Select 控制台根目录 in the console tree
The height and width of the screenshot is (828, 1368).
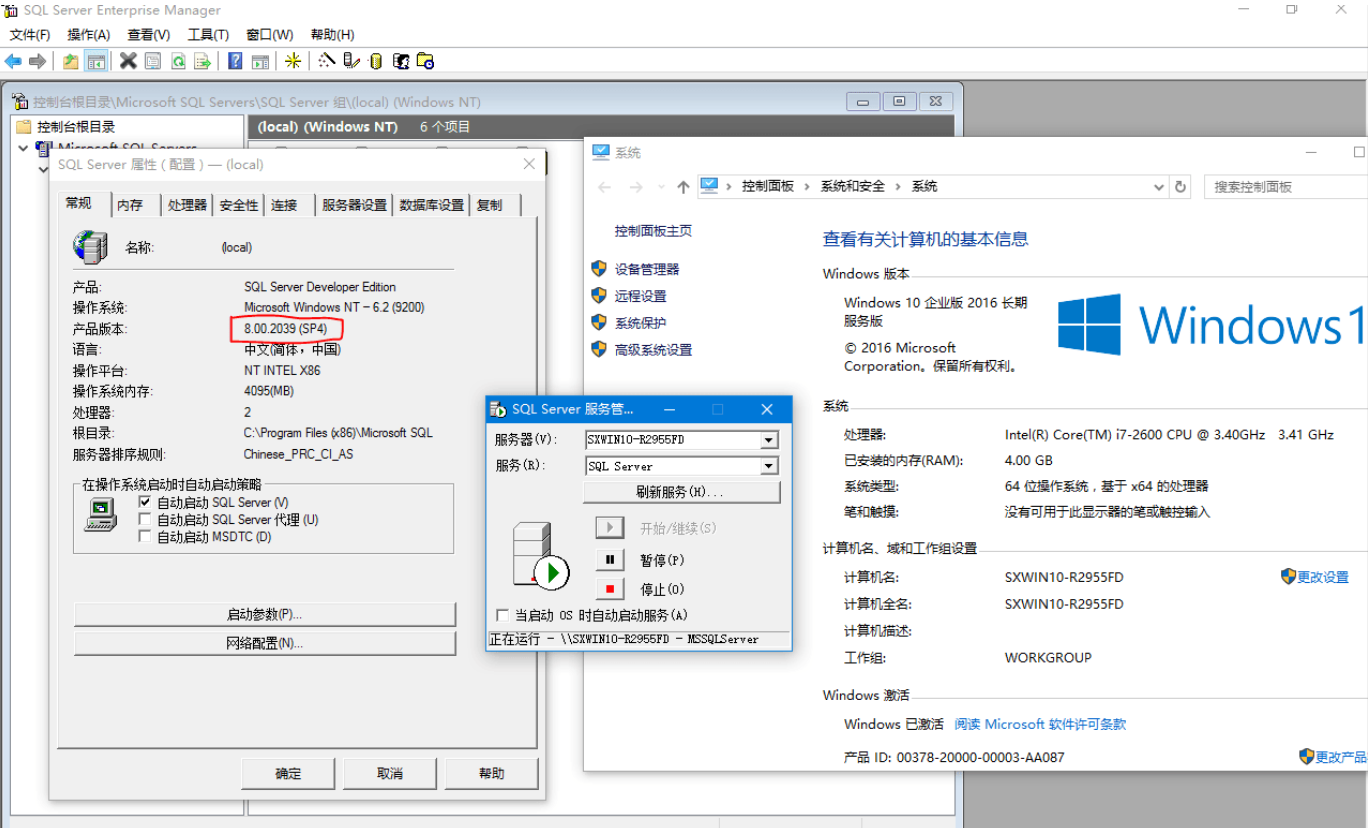(76, 127)
